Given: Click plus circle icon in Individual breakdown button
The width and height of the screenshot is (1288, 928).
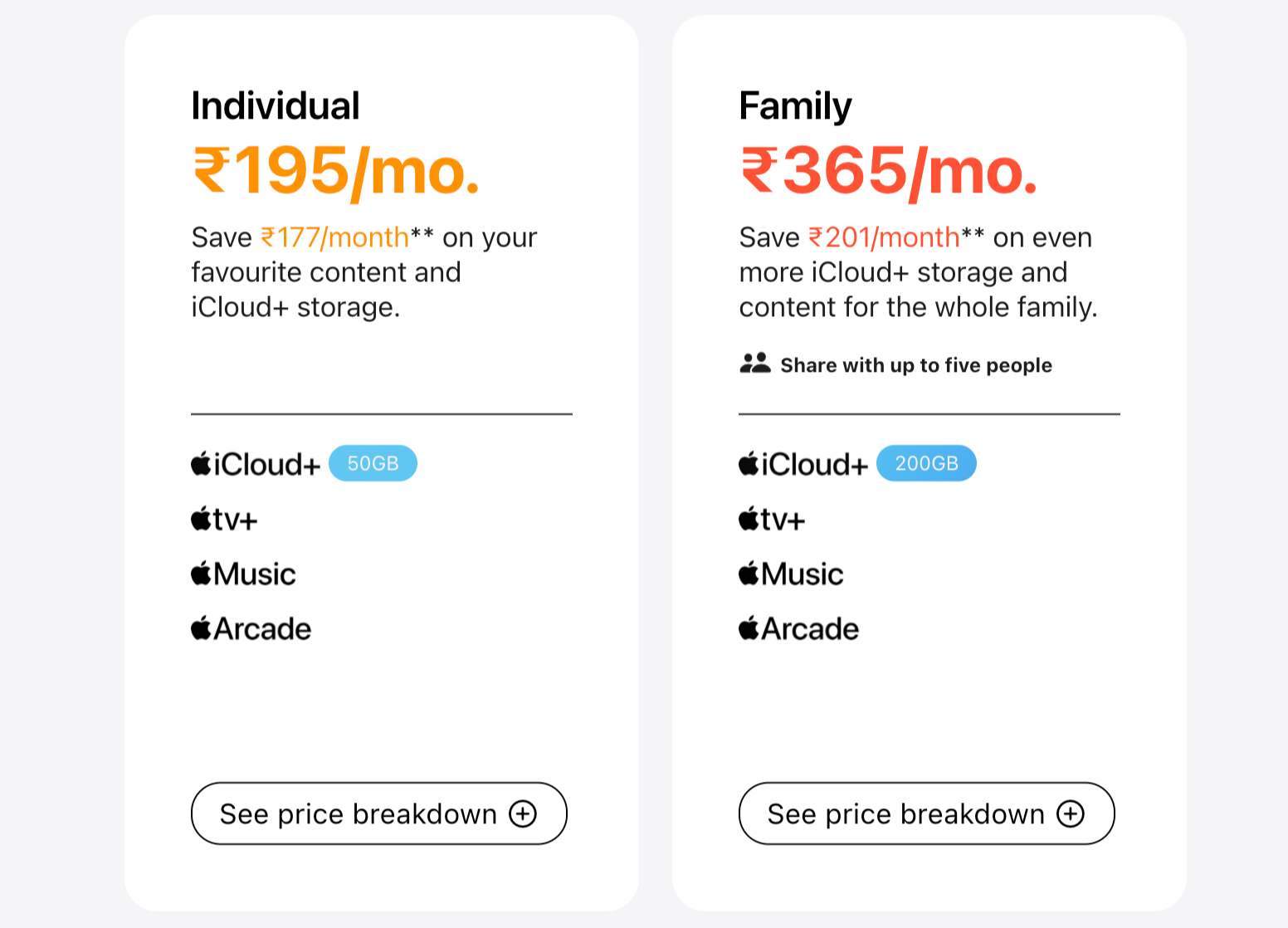Looking at the screenshot, I should click(x=523, y=813).
